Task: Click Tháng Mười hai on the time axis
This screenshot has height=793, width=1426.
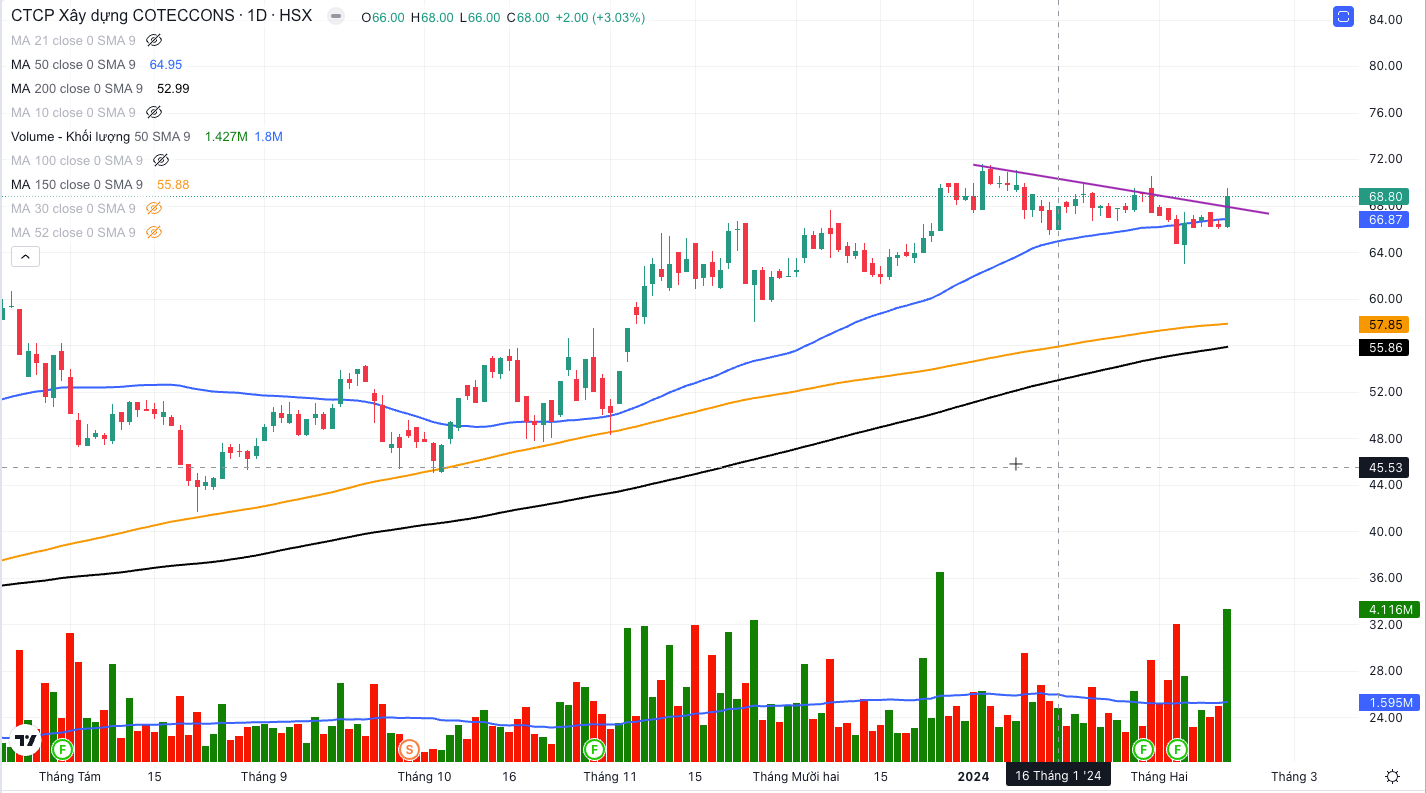Action: point(796,776)
